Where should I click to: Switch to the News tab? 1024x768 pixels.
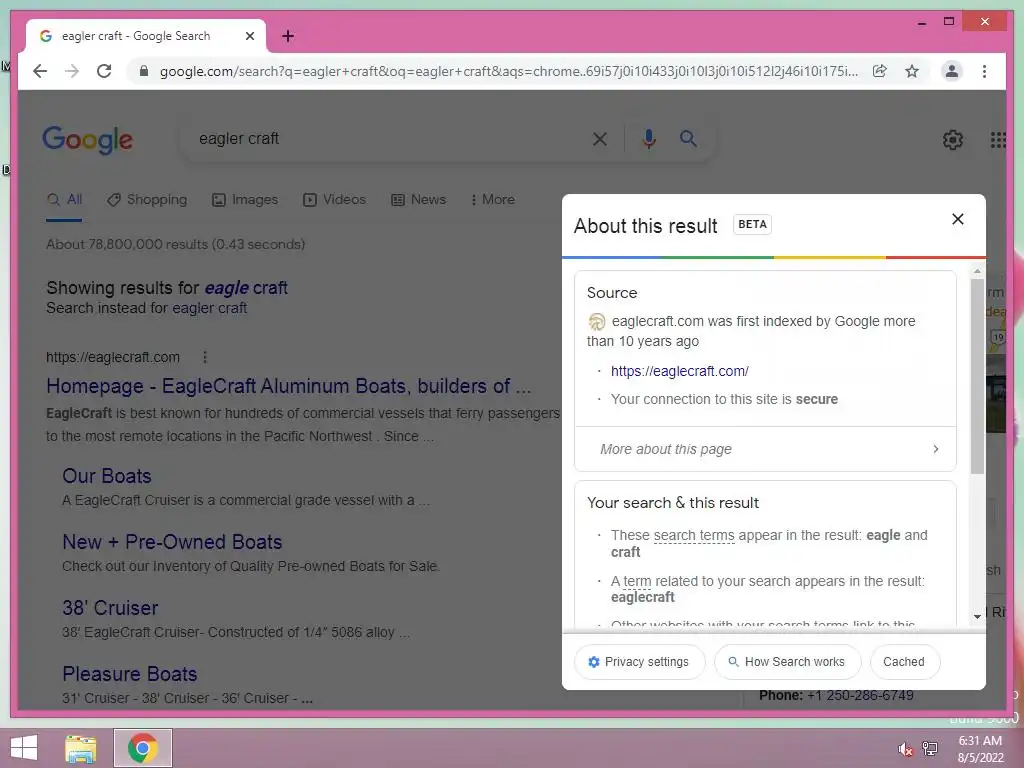419,200
